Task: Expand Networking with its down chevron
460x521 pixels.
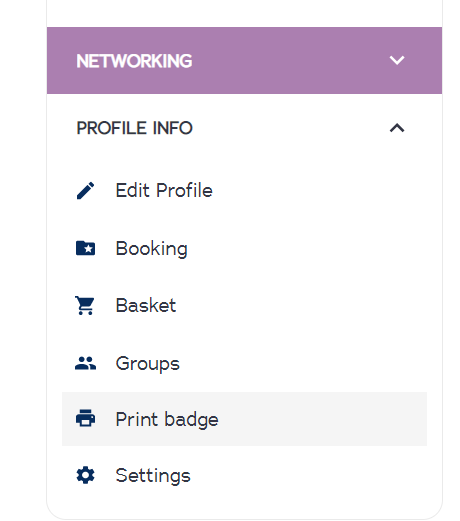Action: pos(397,60)
